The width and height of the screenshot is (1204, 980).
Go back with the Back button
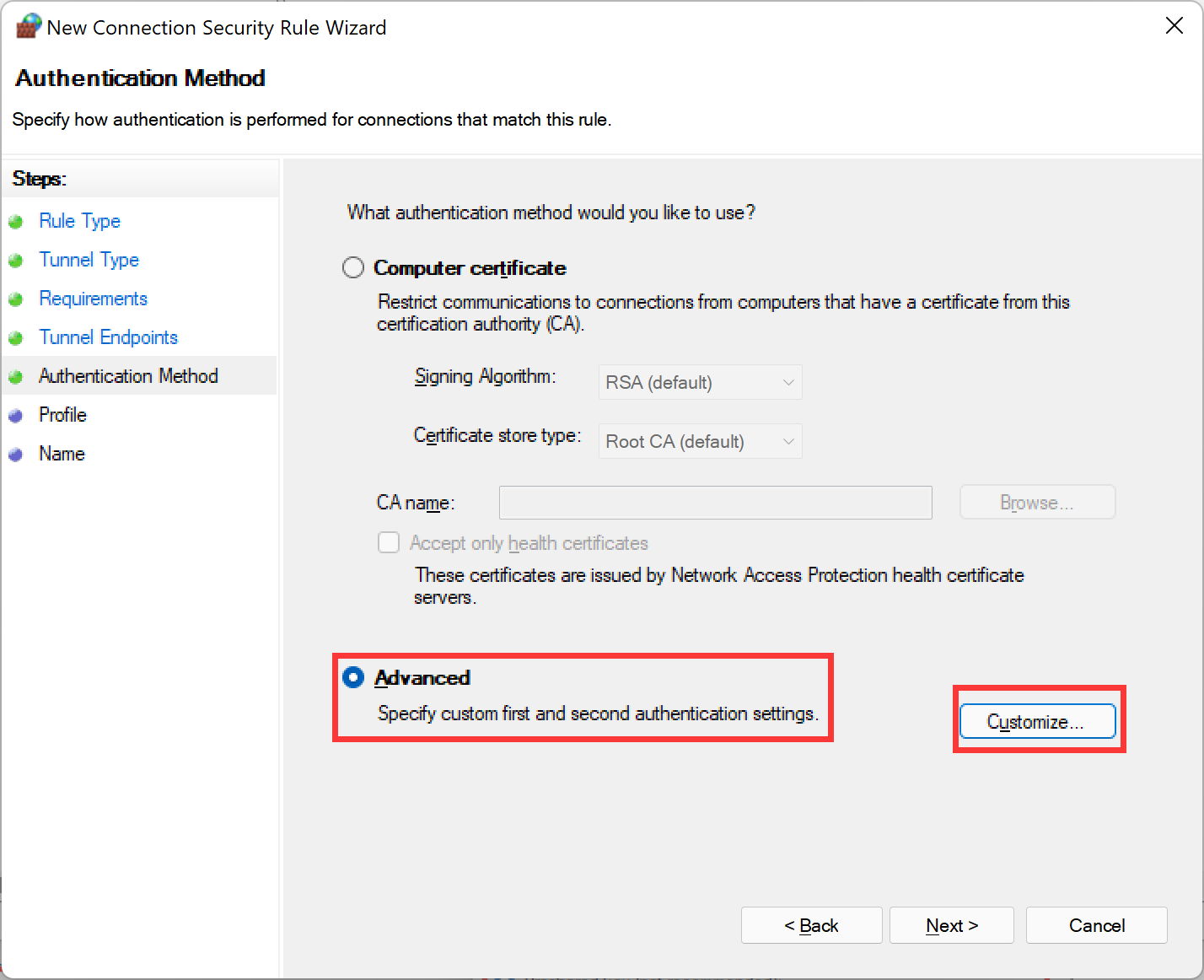point(811,925)
